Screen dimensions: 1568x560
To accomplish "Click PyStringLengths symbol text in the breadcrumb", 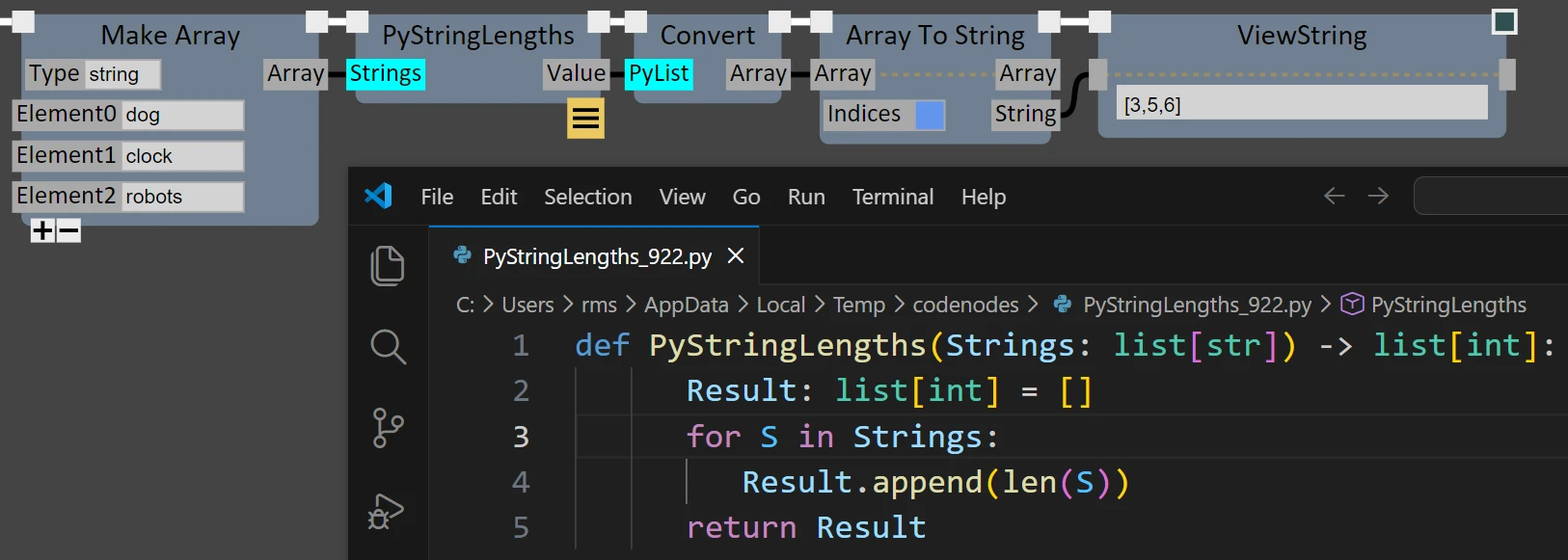I will (1448, 305).
